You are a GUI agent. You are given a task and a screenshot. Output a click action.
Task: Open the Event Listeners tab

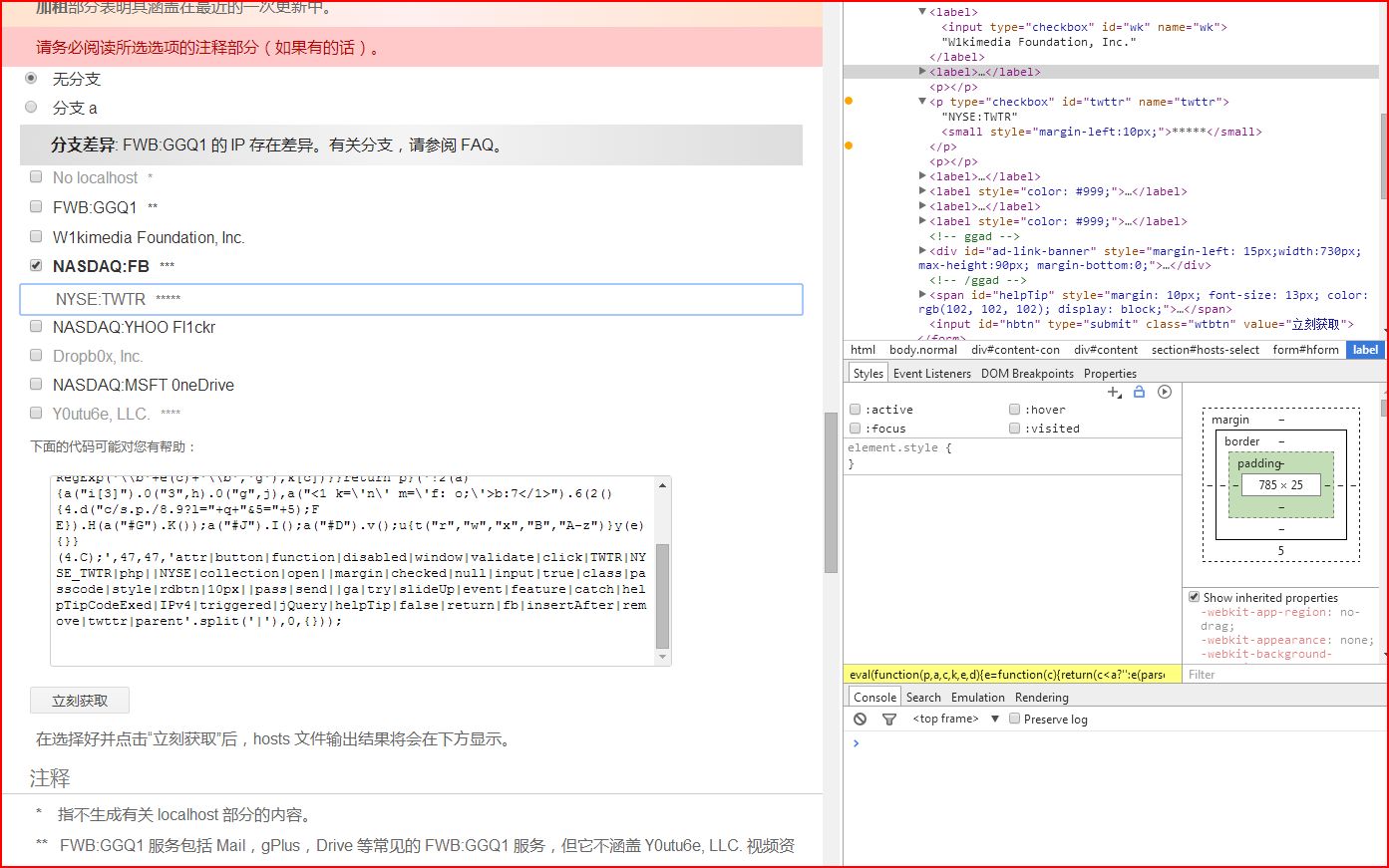coord(932,373)
